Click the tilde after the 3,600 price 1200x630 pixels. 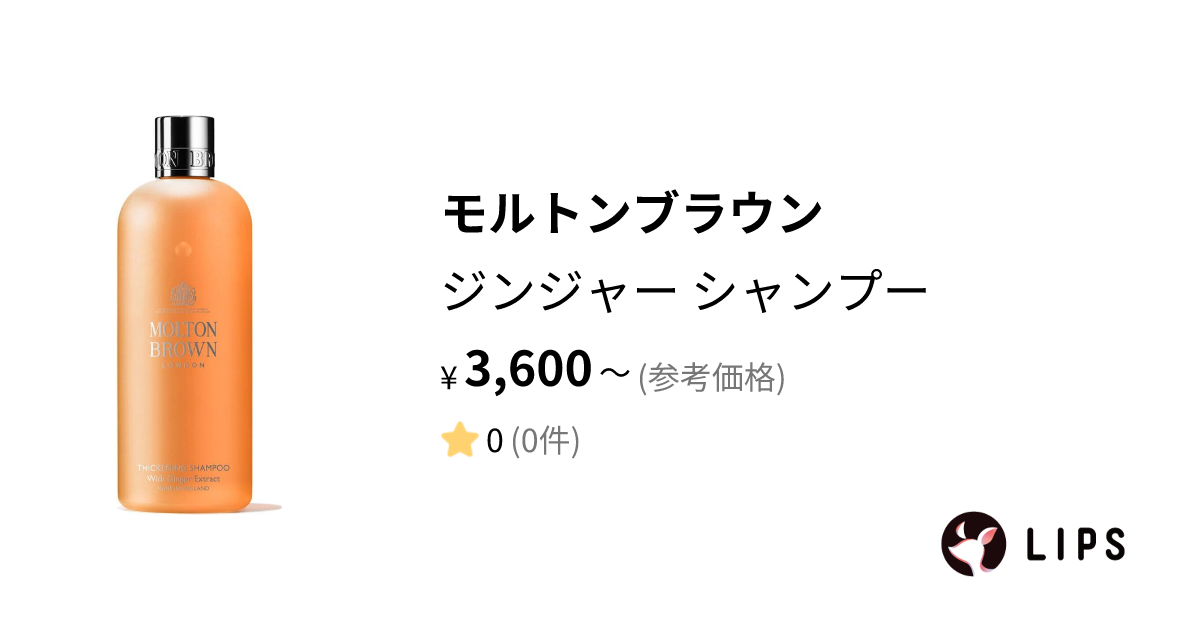pyautogui.click(x=614, y=374)
